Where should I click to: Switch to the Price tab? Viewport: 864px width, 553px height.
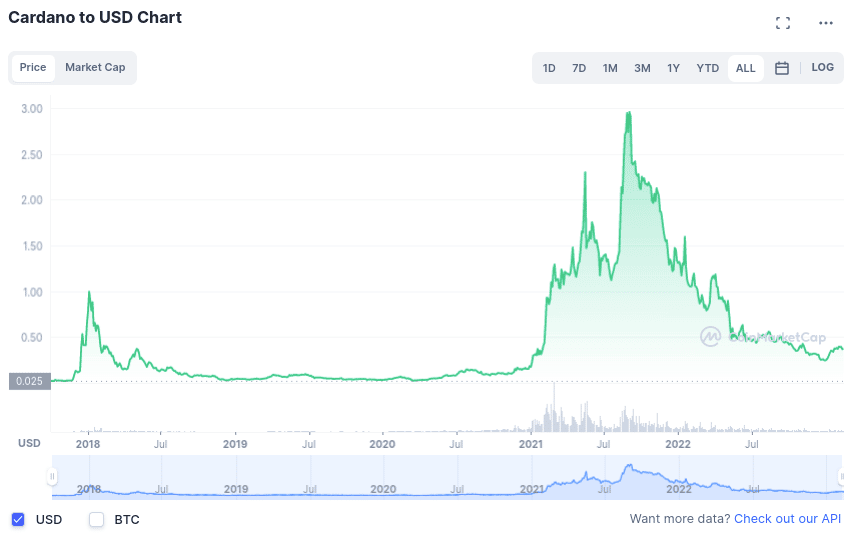tap(33, 68)
